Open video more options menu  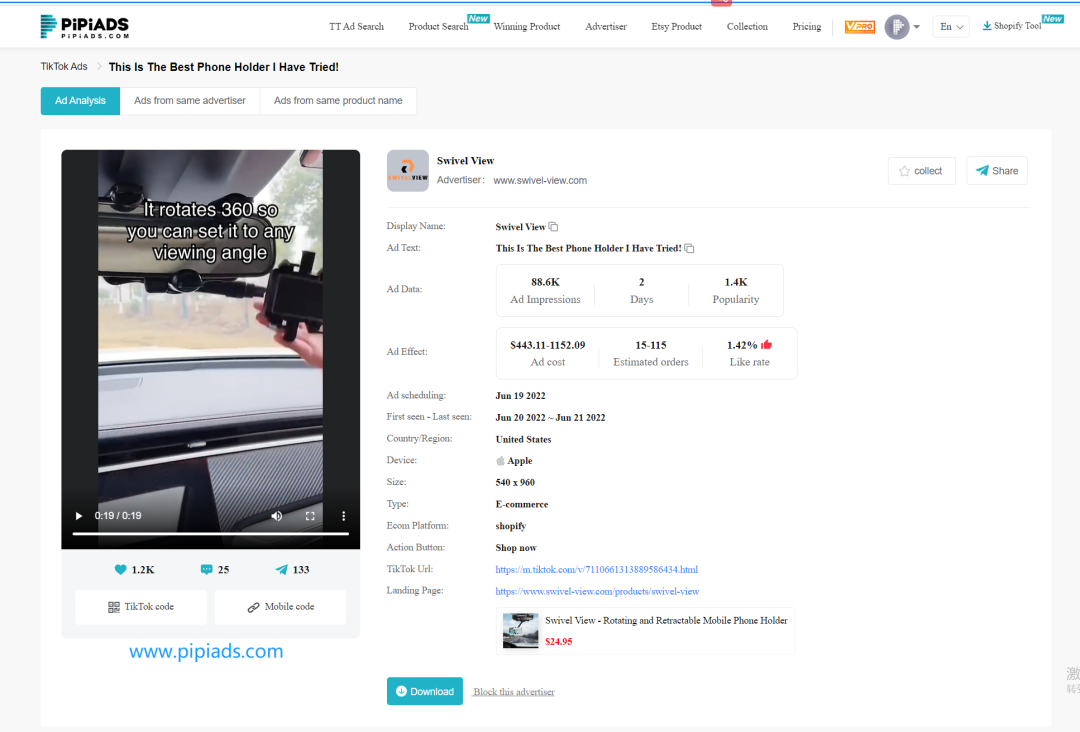click(x=343, y=516)
